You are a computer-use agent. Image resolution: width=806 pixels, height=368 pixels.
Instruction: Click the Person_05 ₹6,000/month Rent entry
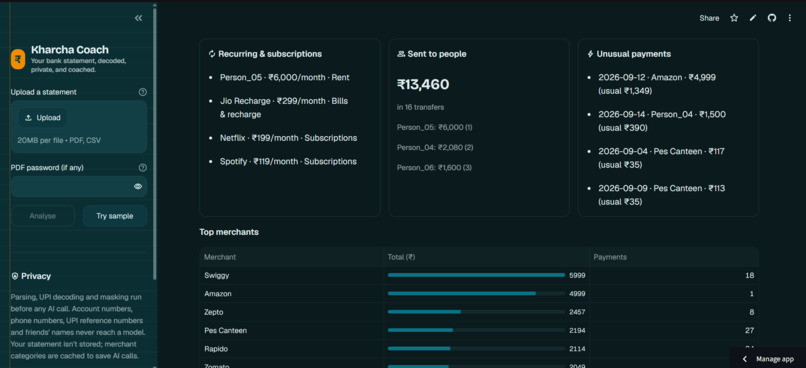pyautogui.click(x=284, y=78)
